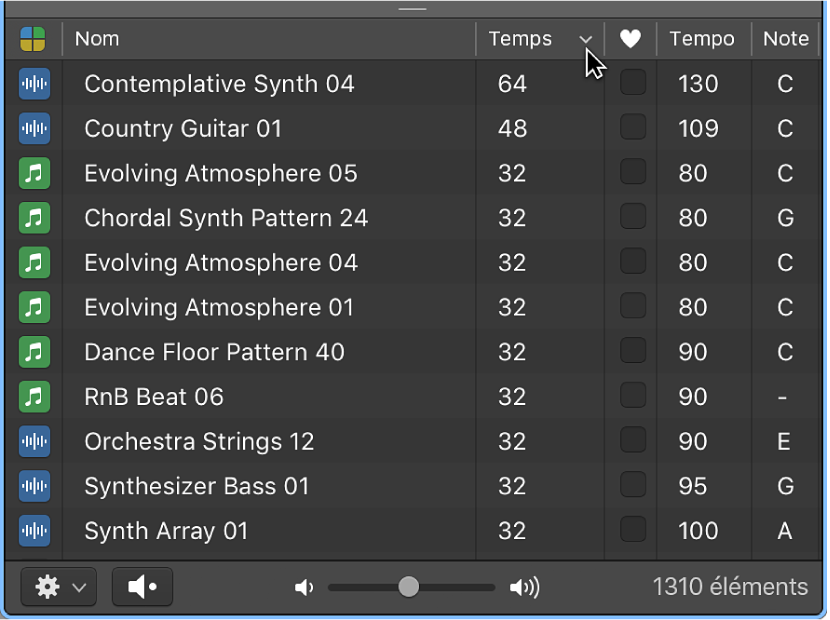Tick favorite checkbox for Dance Floor Pattern 40
The height and width of the screenshot is (620, 830).
[633, 351]
